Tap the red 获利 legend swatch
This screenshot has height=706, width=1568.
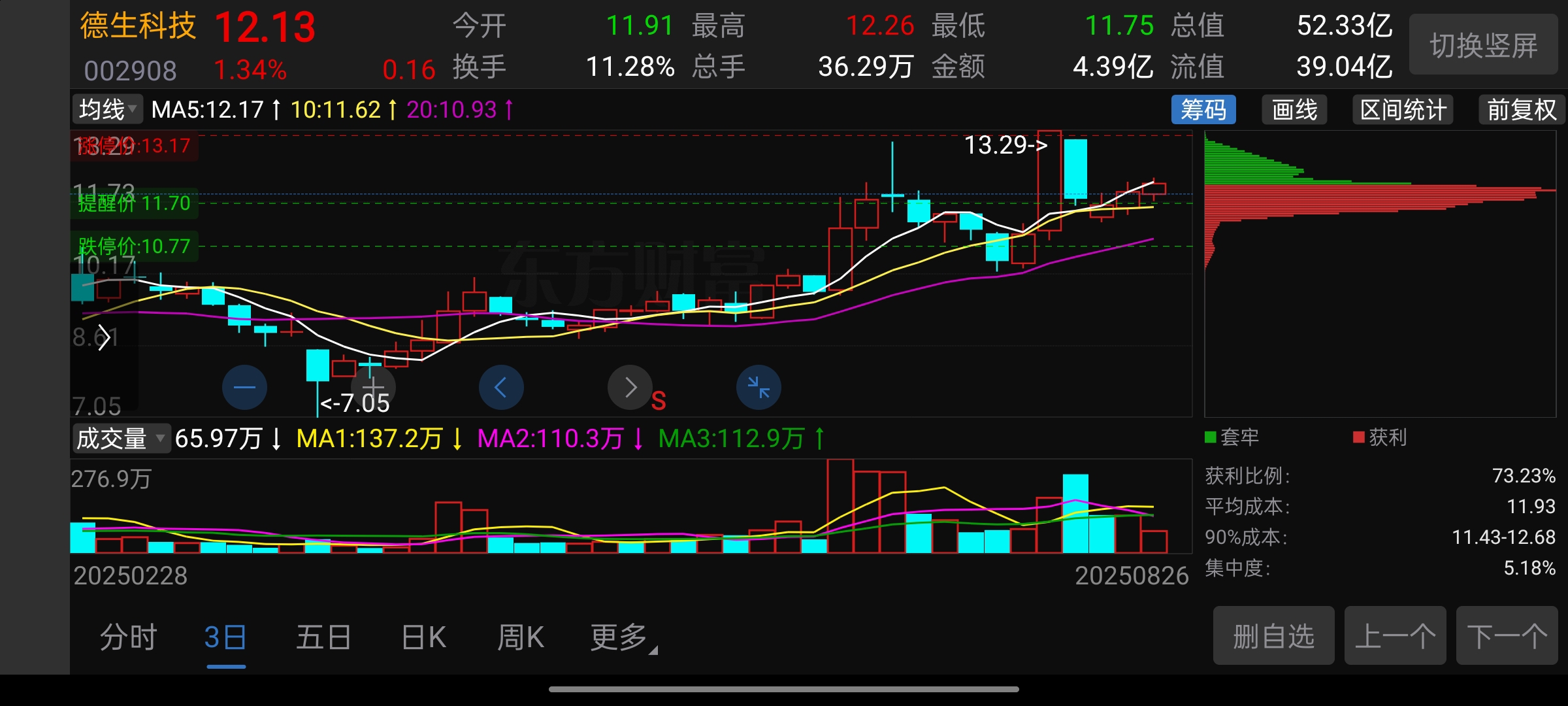pyautogui.click(x=1359, y=437)
